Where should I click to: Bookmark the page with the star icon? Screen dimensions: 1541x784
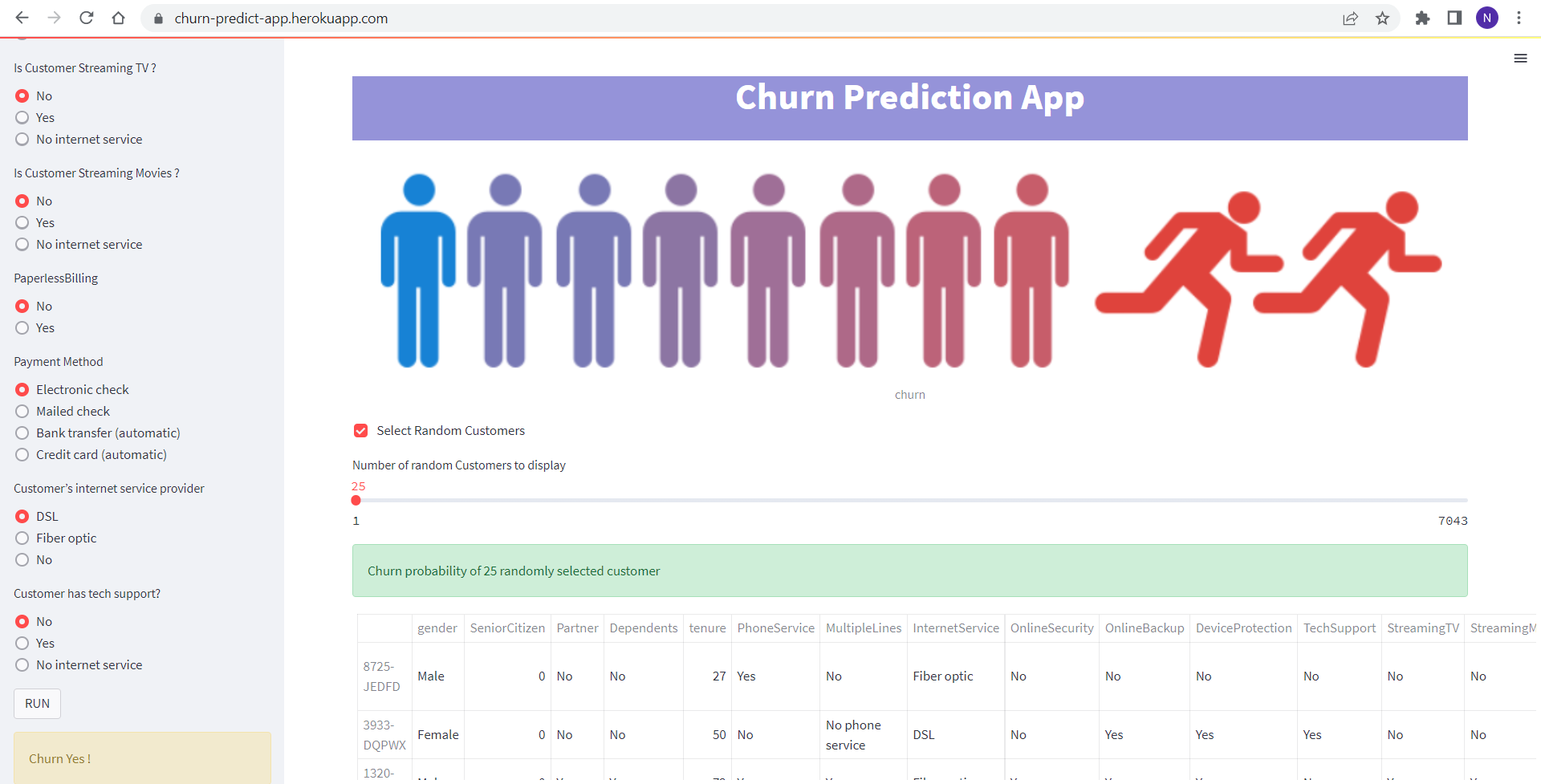pyautogui.click(x=1383, y=18)
